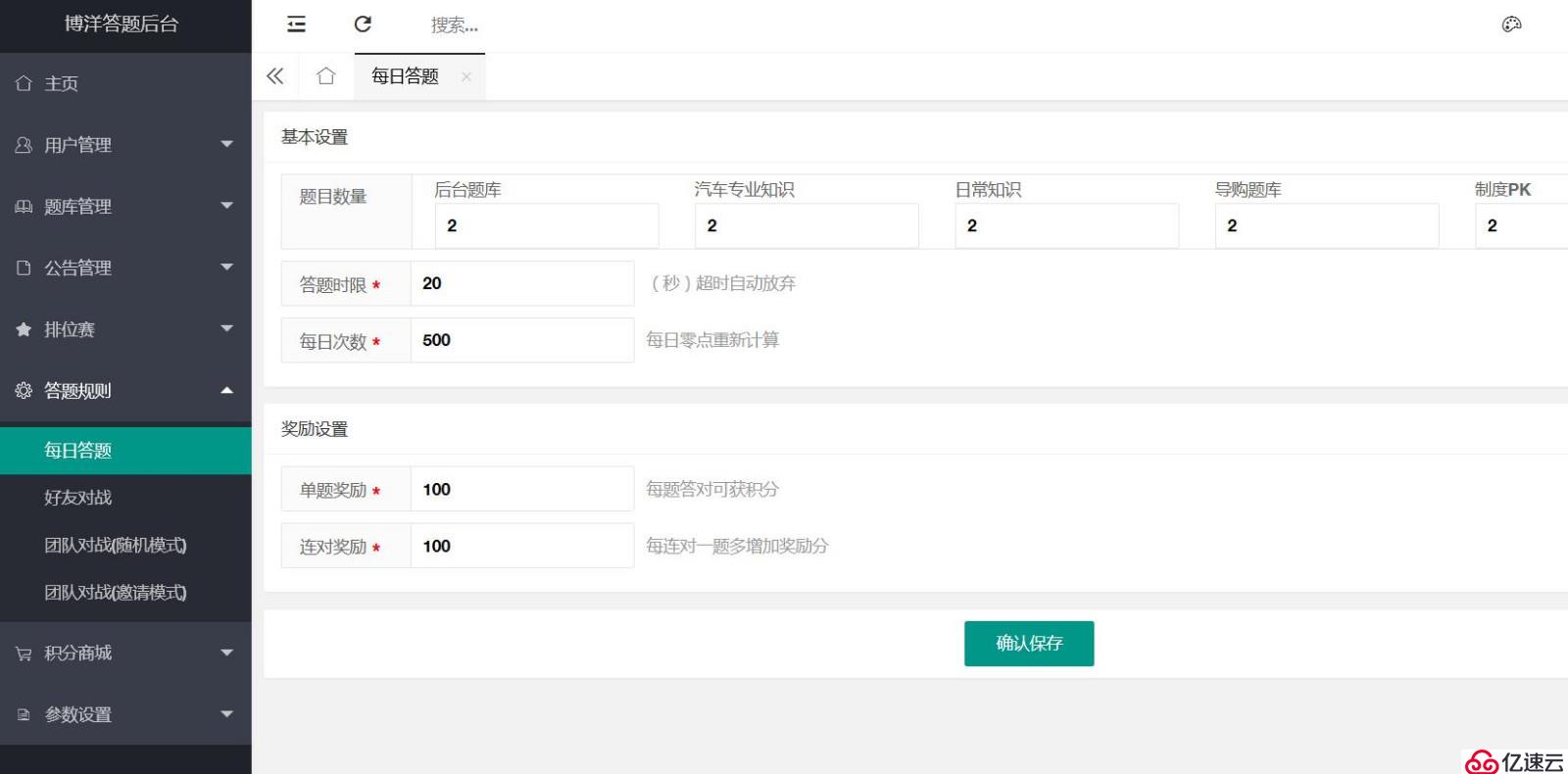This screenshot has height=774, width=1568.
Task: Click the 确认保存 button
Action: [1029, 644]
